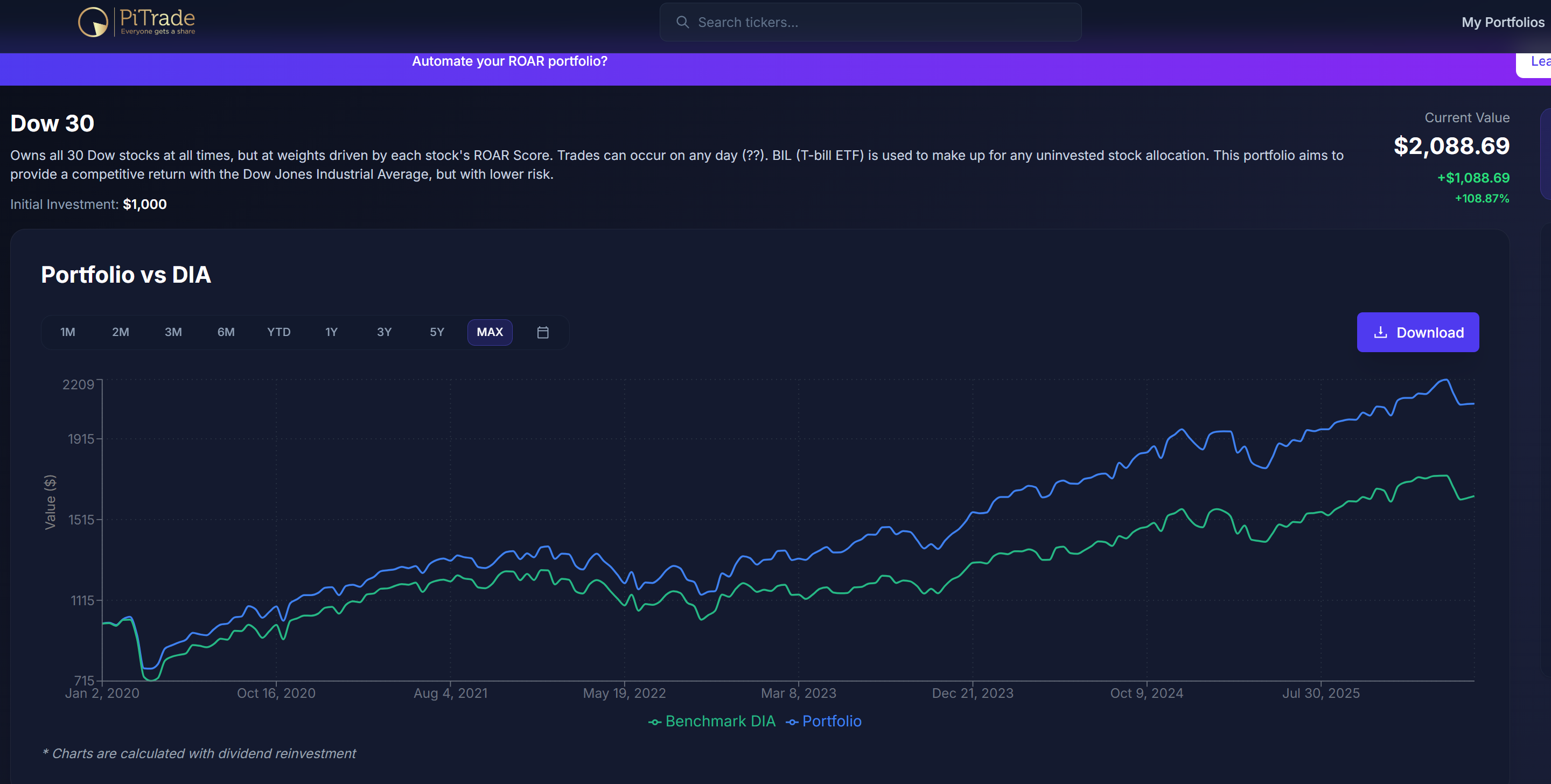
Task: Toggle Portfolio series in legend
Action: [x=831, y=721]
